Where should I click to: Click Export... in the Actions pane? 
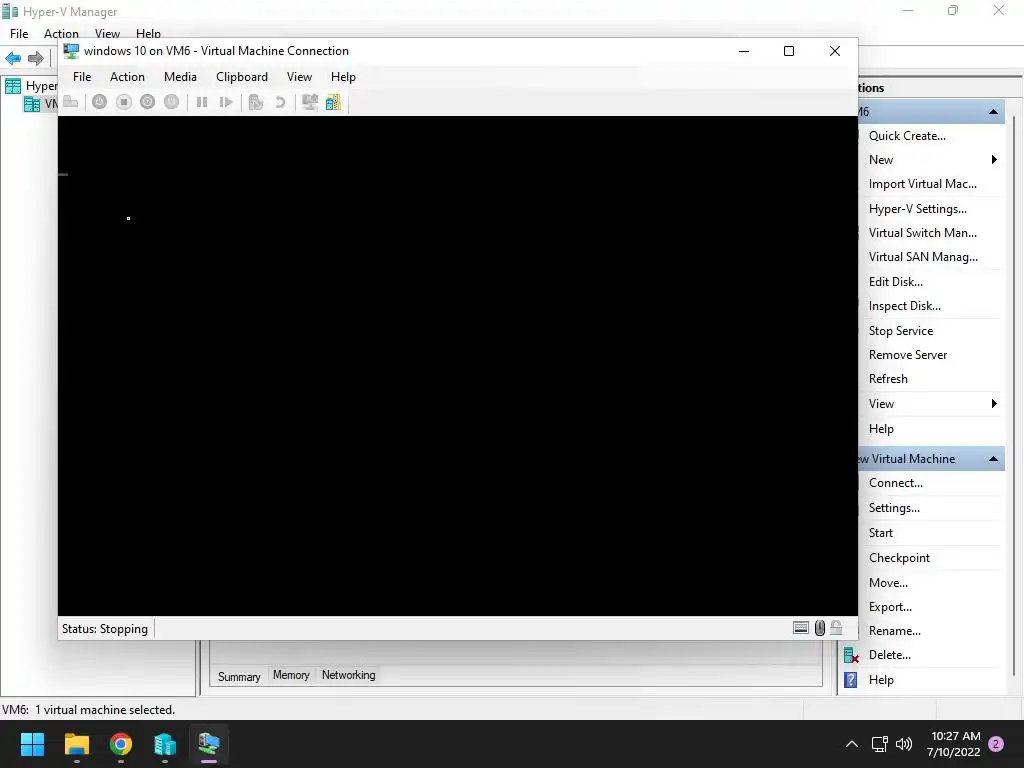click(x=890, y=607)
